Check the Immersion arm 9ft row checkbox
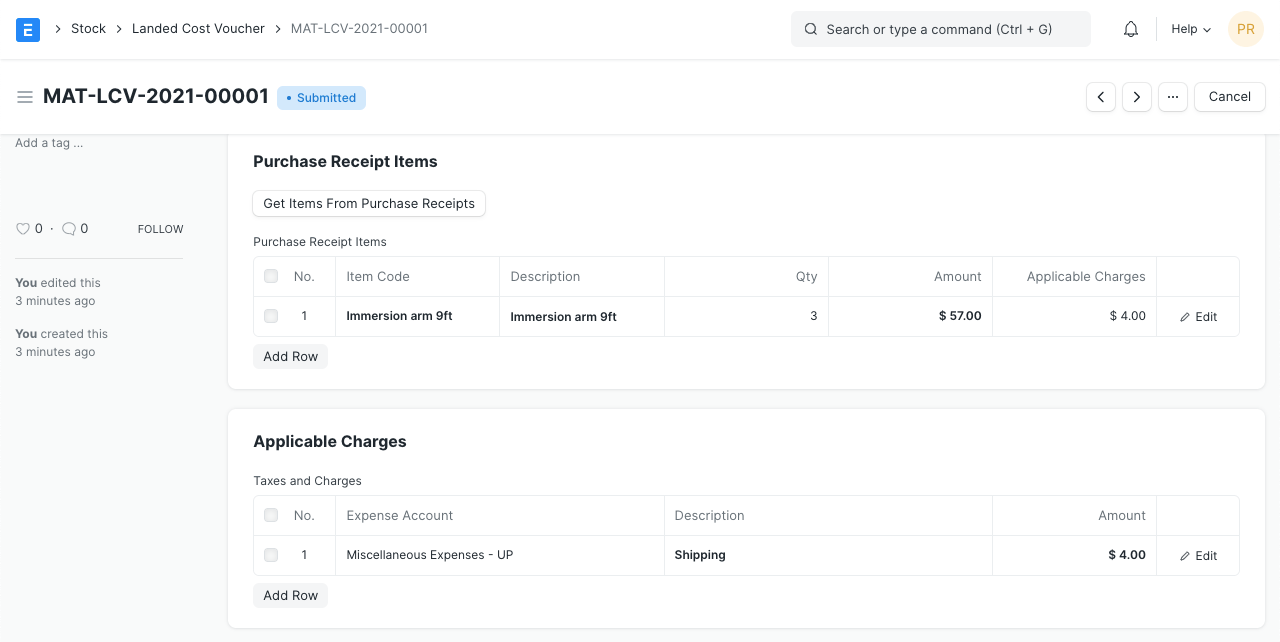The image size is (1280, 642). pos(271,316)
